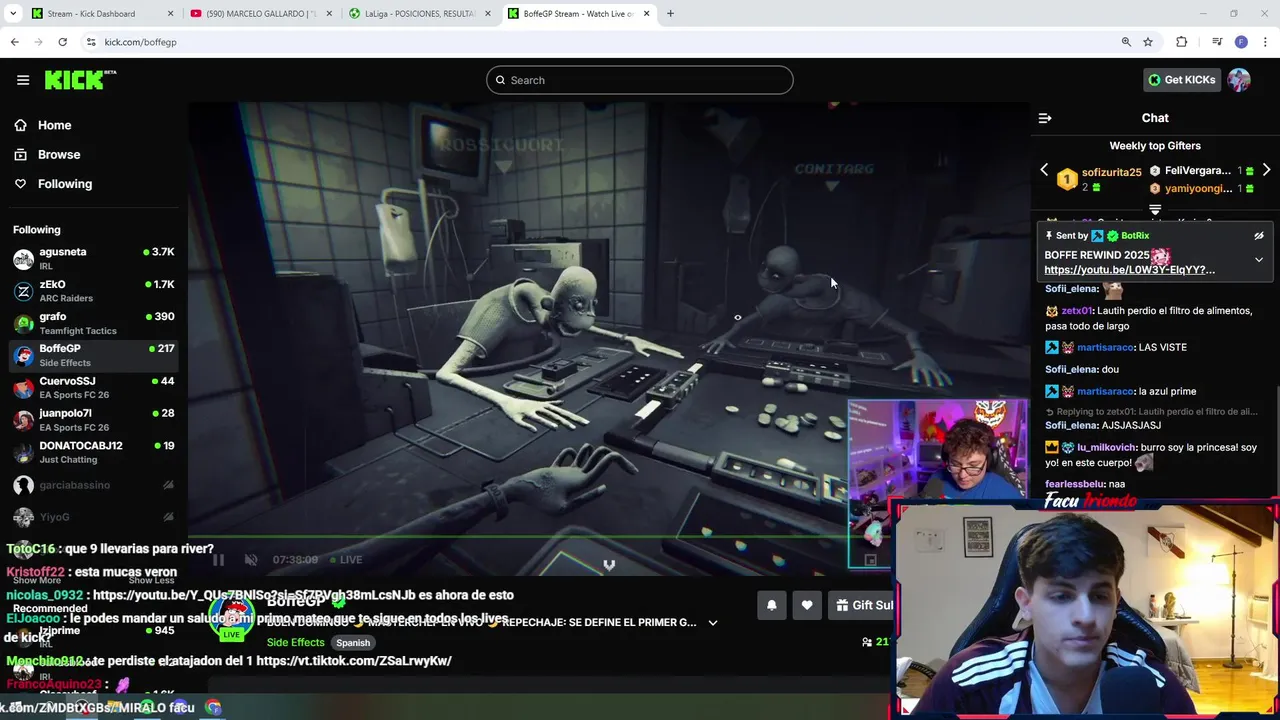
Task: Click the KICK logo
Action: (80, 80)
